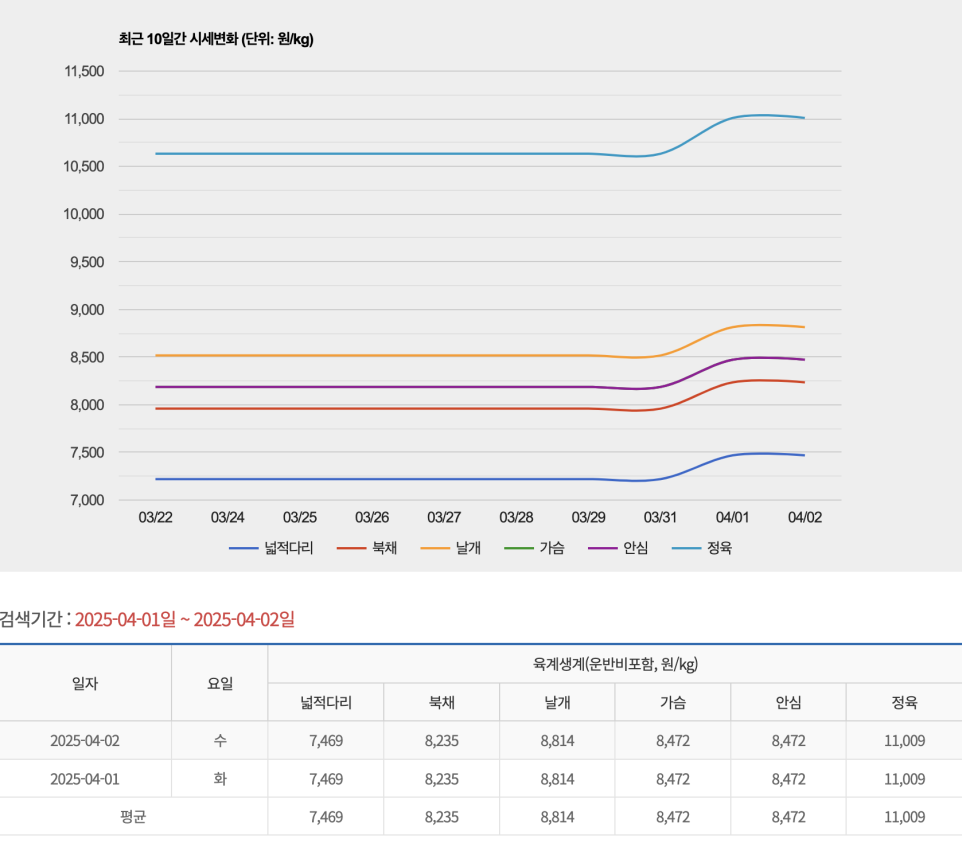Click the 넓적다리 table column header
966x843 pixels.
pos(326,702)
